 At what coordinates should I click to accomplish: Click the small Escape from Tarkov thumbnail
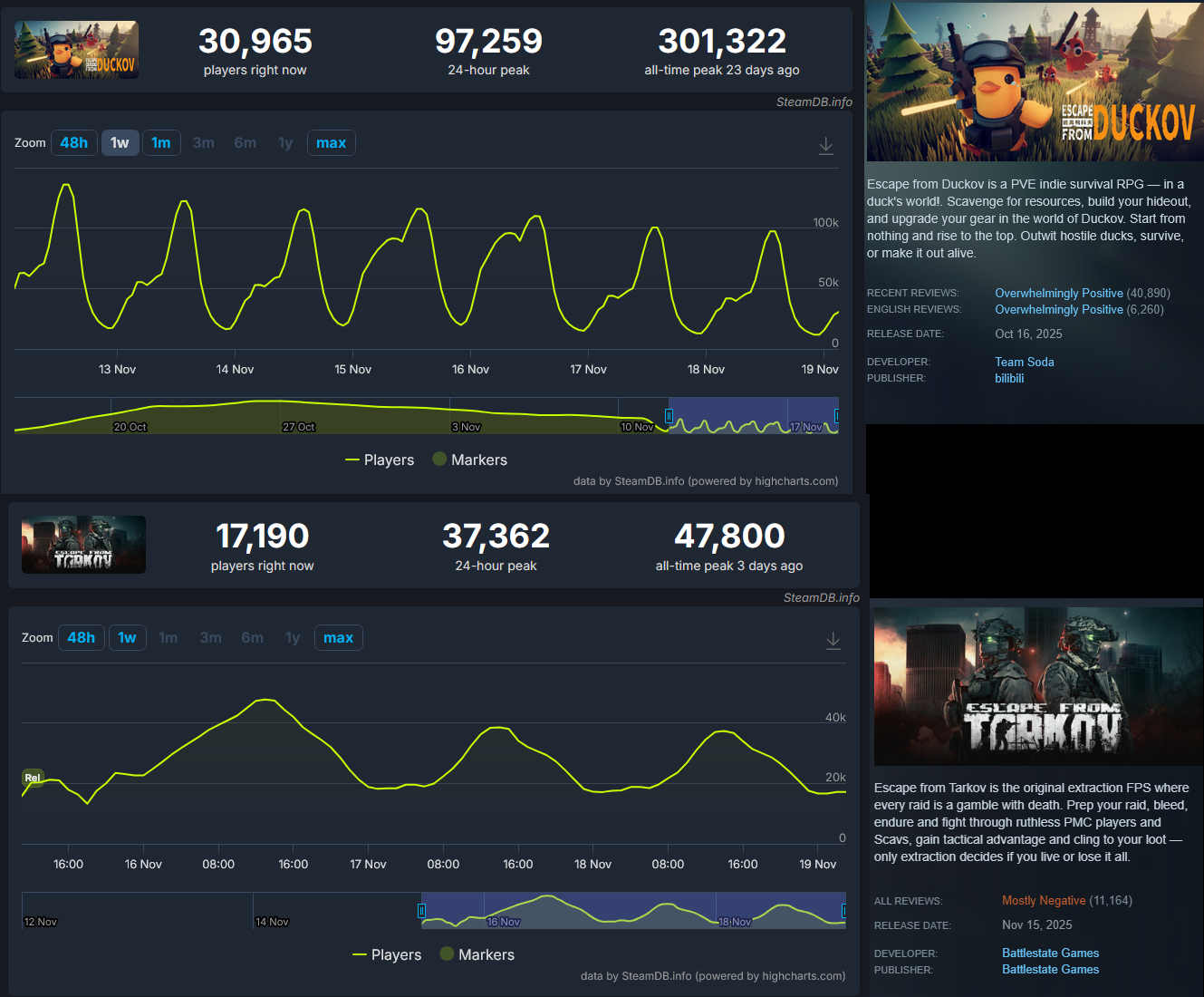pos(84,545)
